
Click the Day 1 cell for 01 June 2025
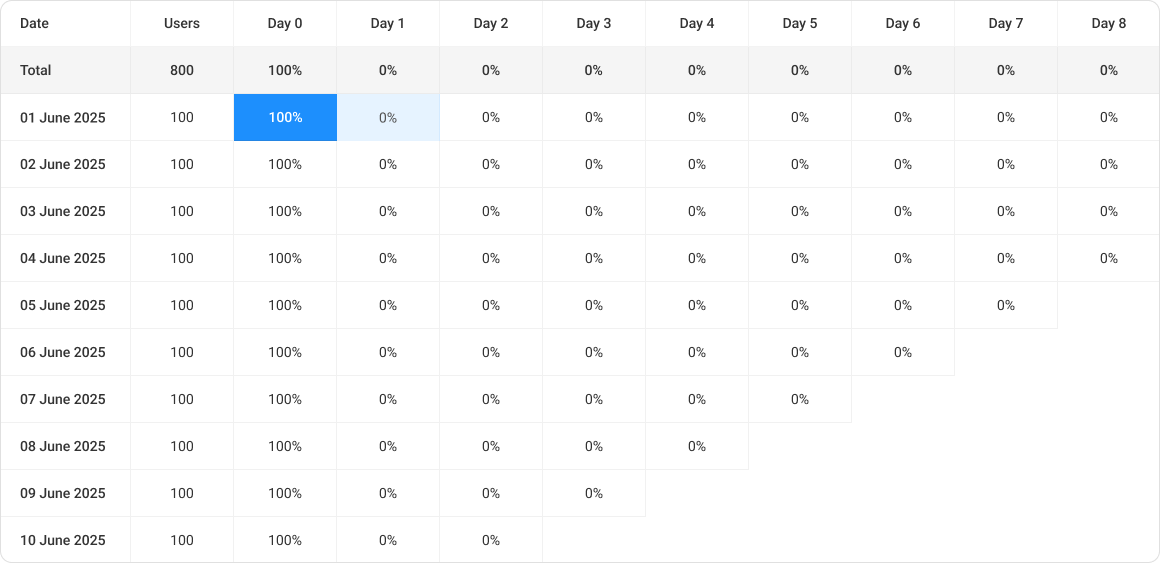tap(388, 117)
